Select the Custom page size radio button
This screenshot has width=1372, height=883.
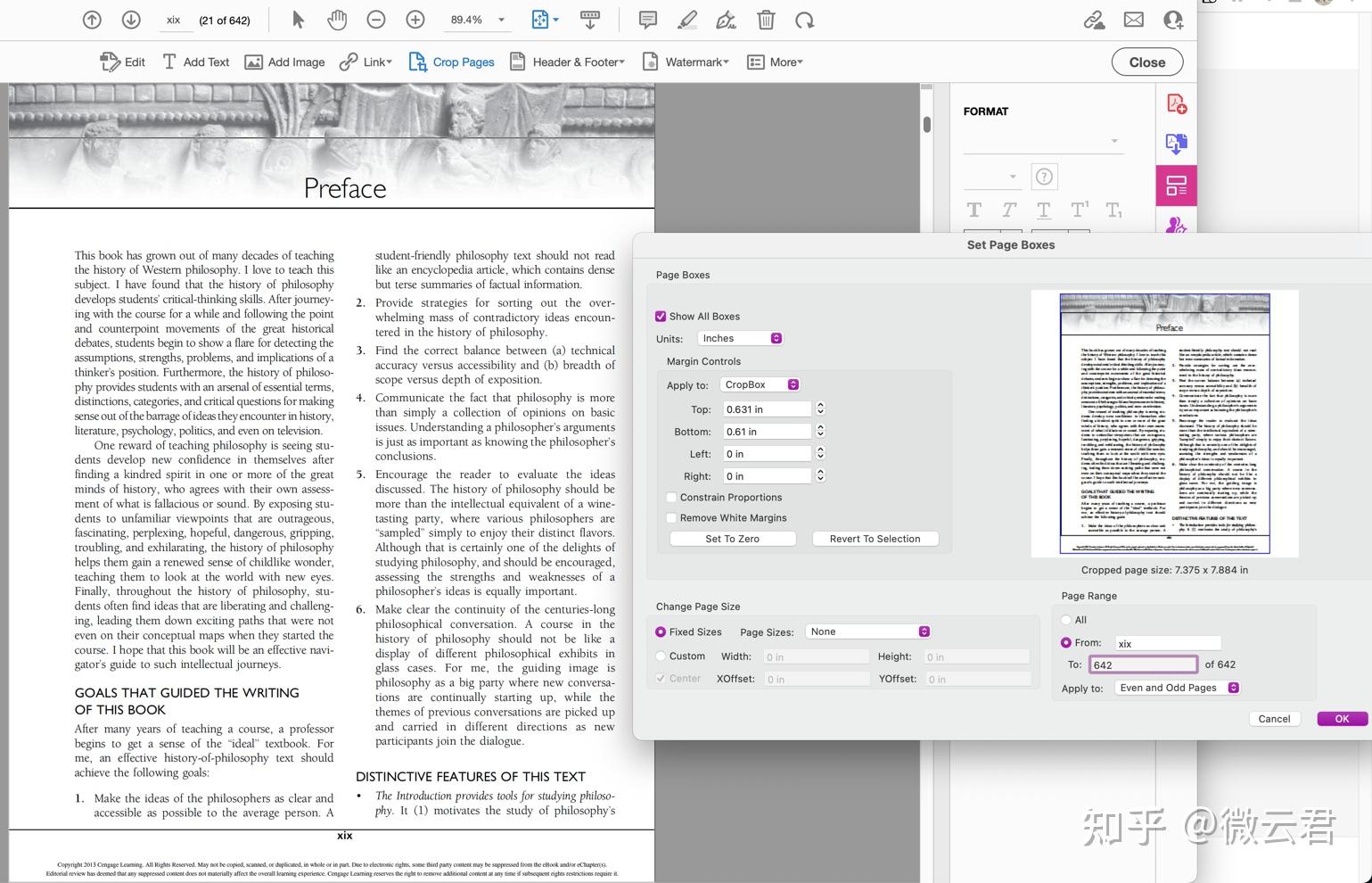tap(661, 656)
